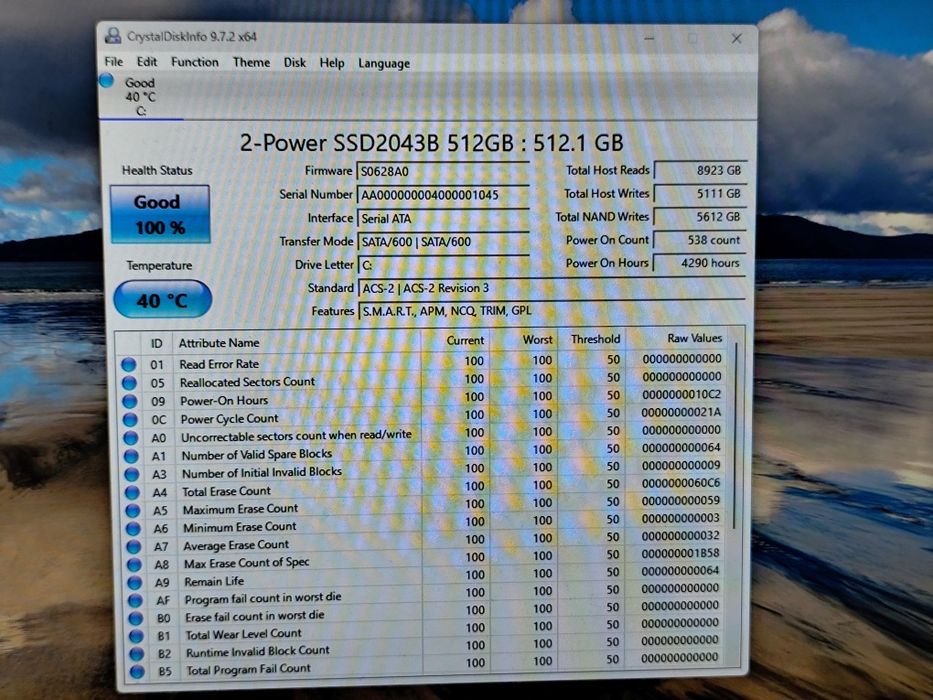
Task: Open the Edit menu
Action: click(146, 62)
